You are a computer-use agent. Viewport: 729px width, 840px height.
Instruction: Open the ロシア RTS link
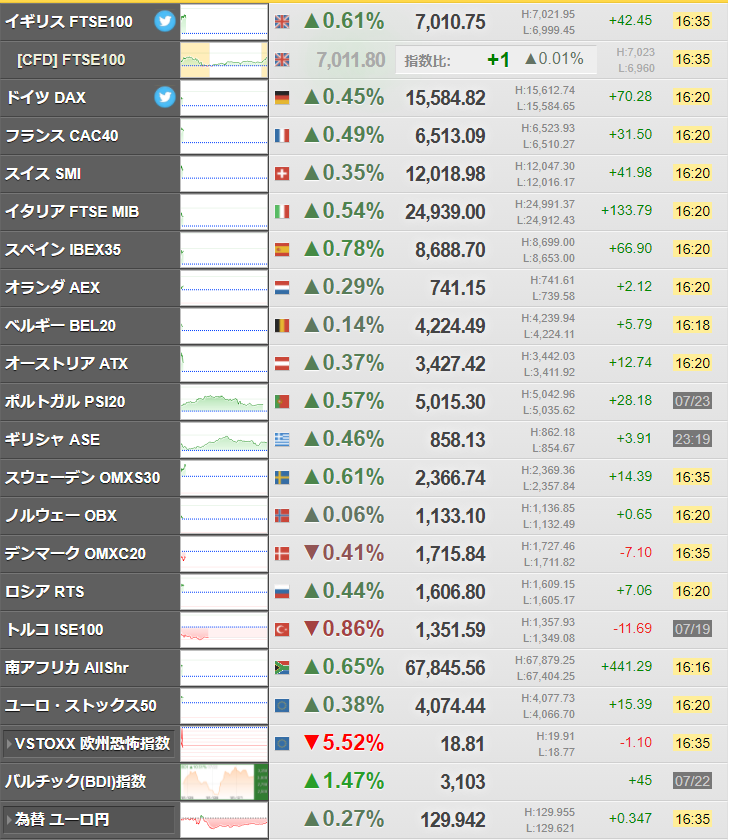point(44,592)
